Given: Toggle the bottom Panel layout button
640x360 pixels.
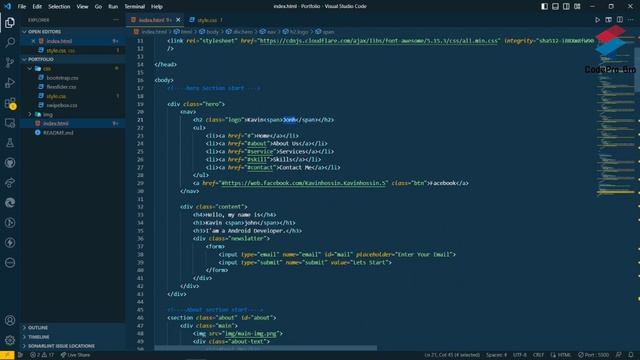Looking at the screenshot, I should [556, 7].
